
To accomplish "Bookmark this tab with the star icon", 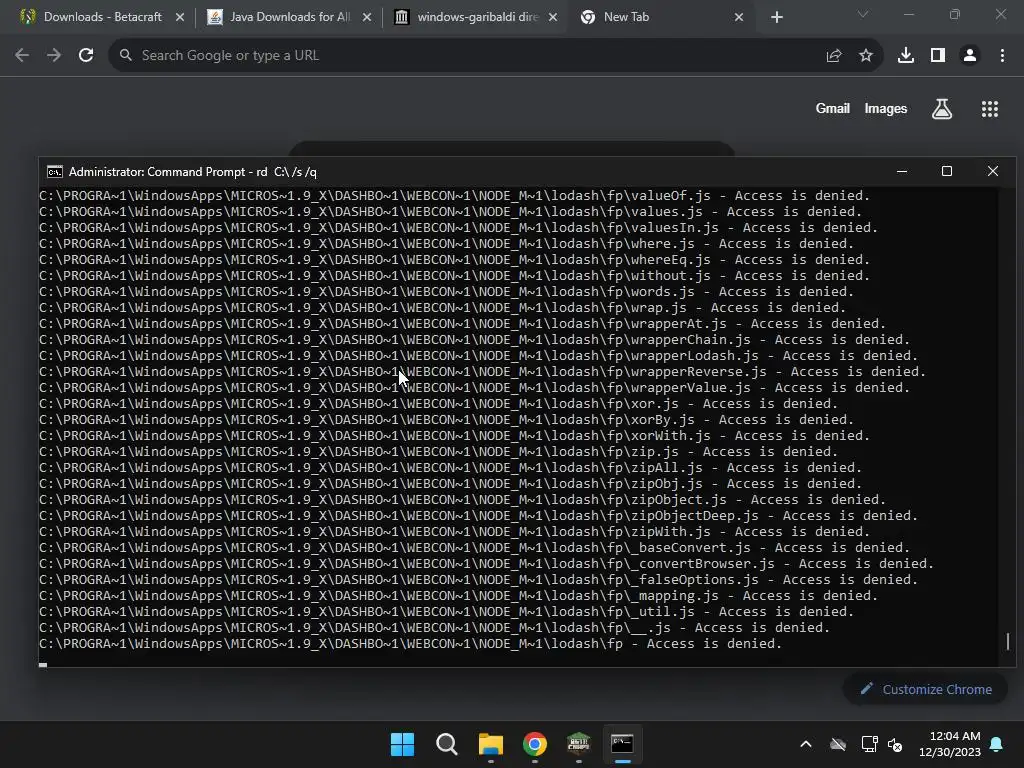I will [x=866, y=56].
